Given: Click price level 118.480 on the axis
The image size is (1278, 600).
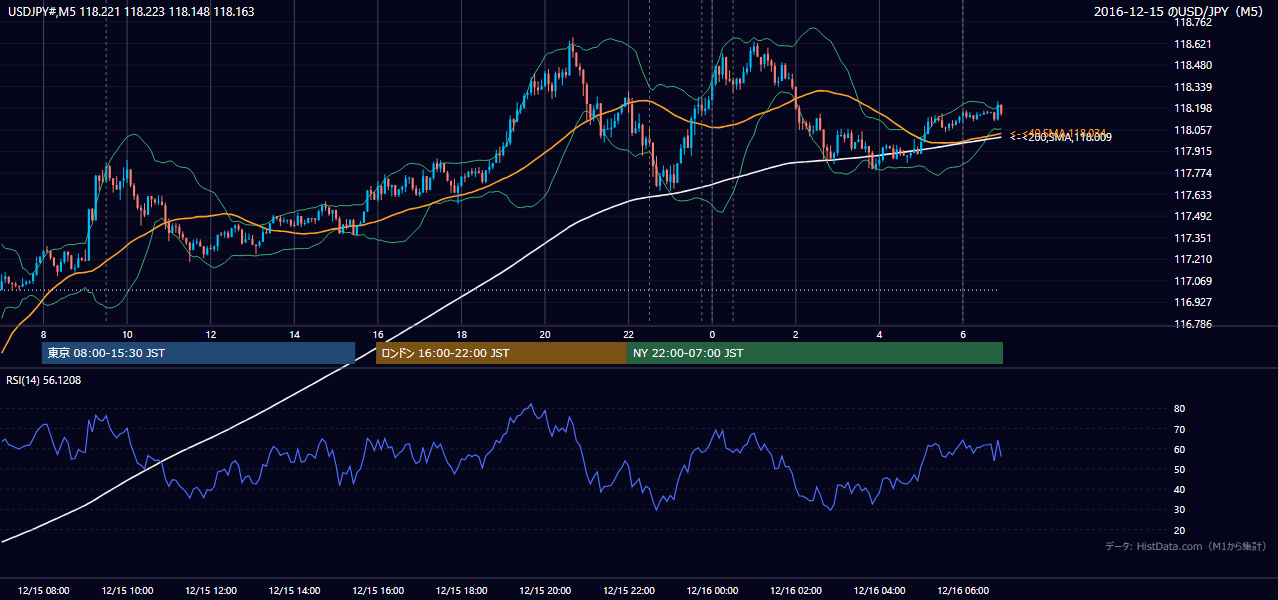Looking at the screenshot, I should click(x=1192, y=65).
